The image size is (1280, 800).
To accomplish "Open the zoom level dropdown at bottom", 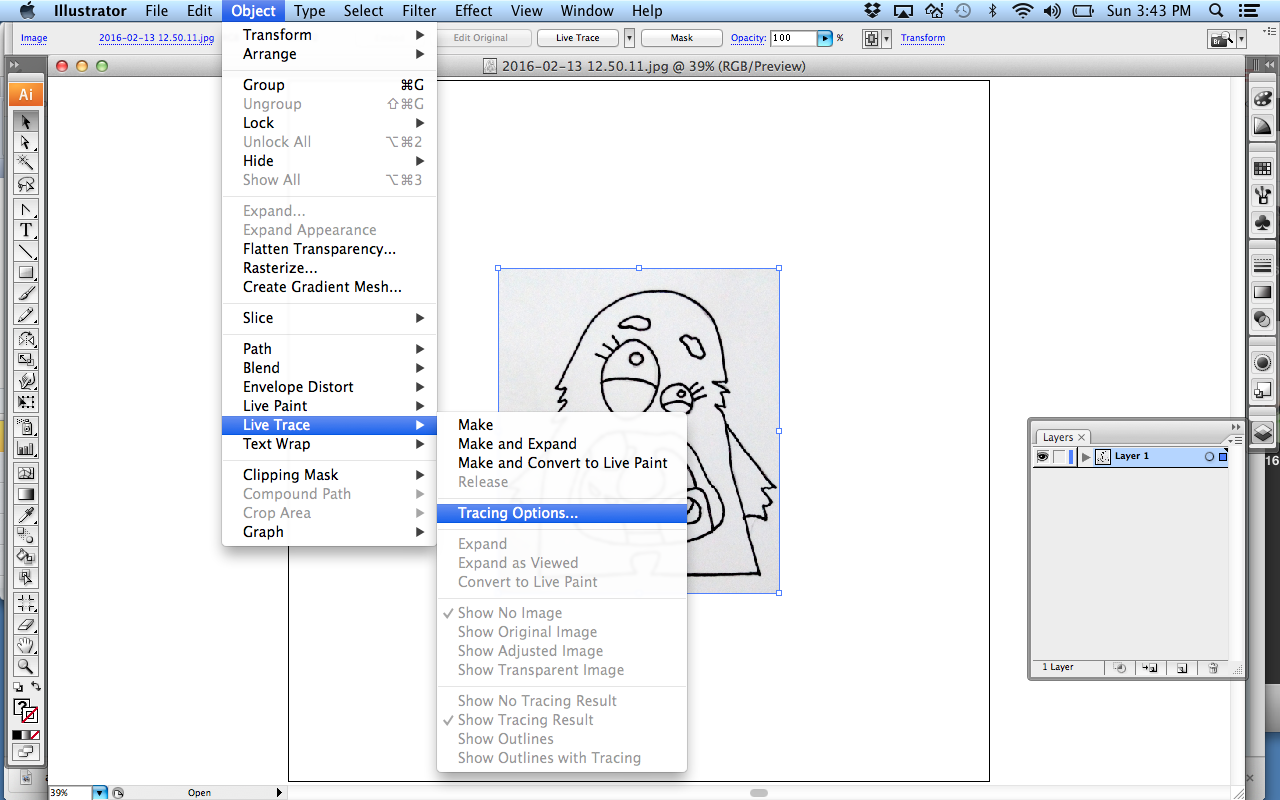I will coord(100,793).
